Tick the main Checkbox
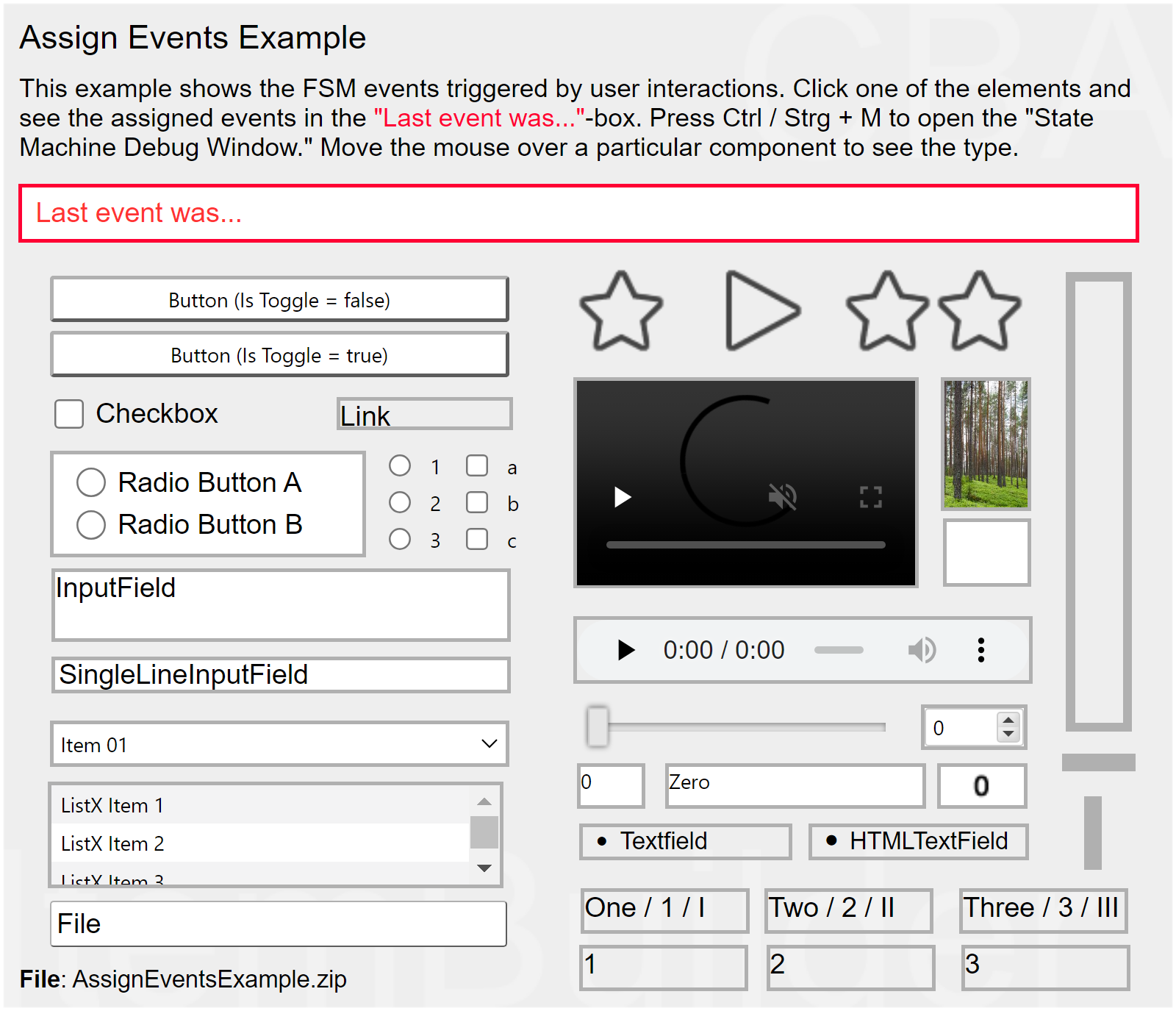The width and height of the screenshot is (1176, 1011). click(x=69, y=414)
